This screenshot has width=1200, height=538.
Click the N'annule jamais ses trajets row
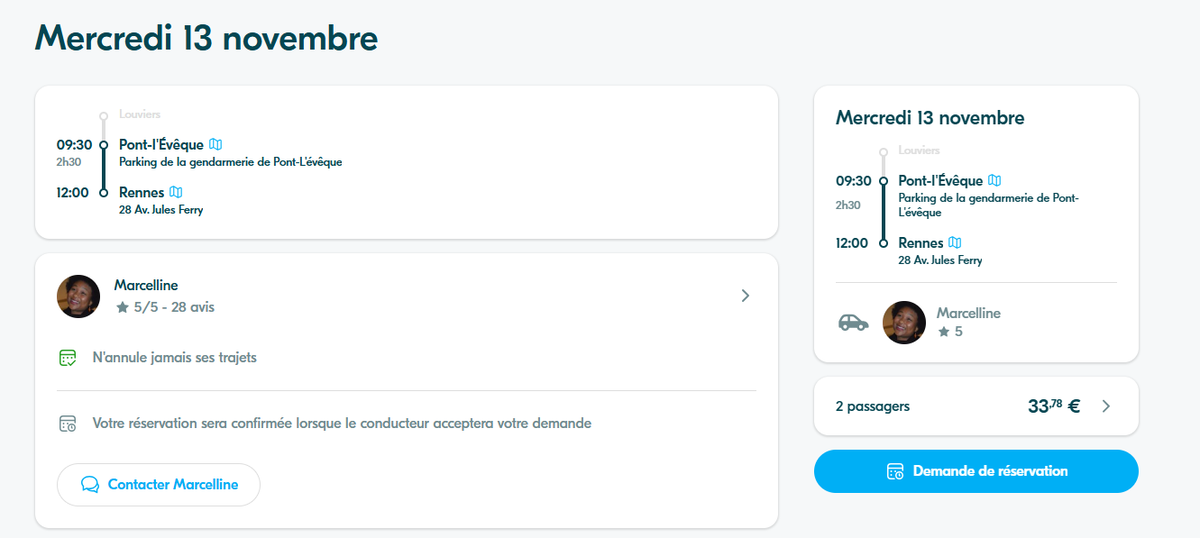click(407, 357)
